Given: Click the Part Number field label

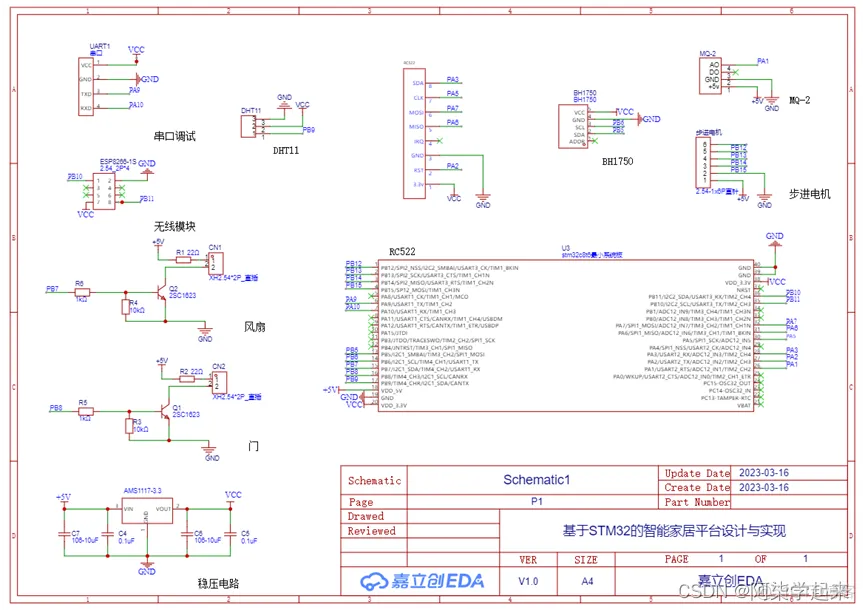Looking at the screenshot, I should pyautogui.click(x=697, y=502).
